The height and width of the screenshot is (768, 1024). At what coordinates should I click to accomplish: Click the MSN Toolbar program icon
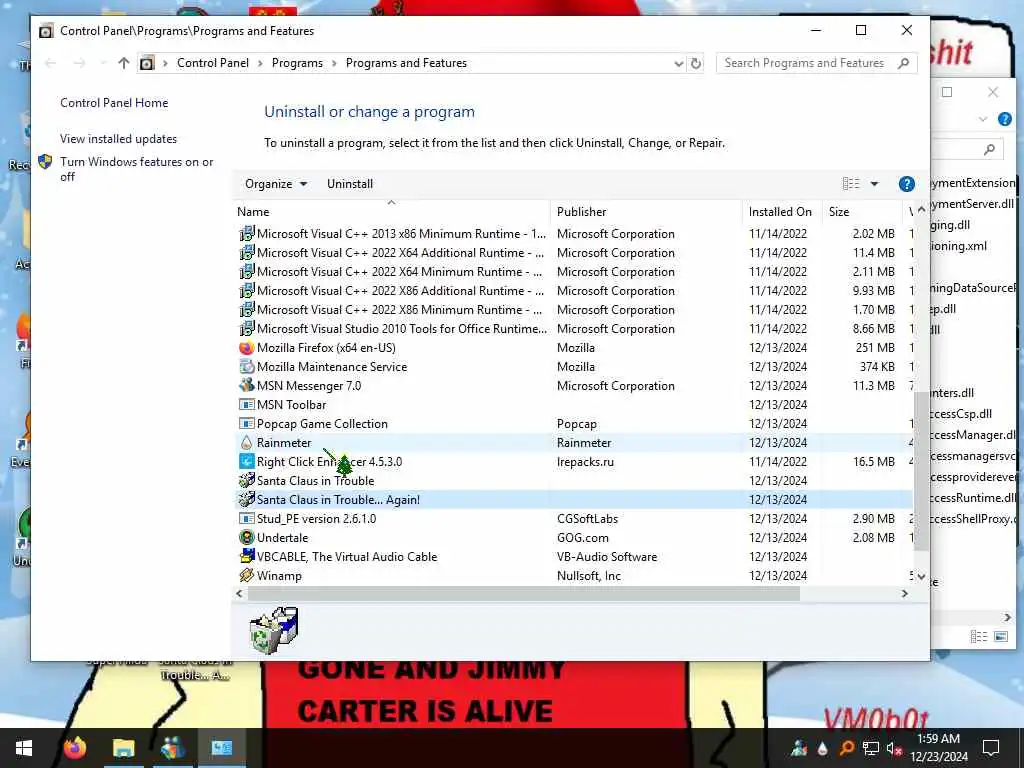point(246,405)
